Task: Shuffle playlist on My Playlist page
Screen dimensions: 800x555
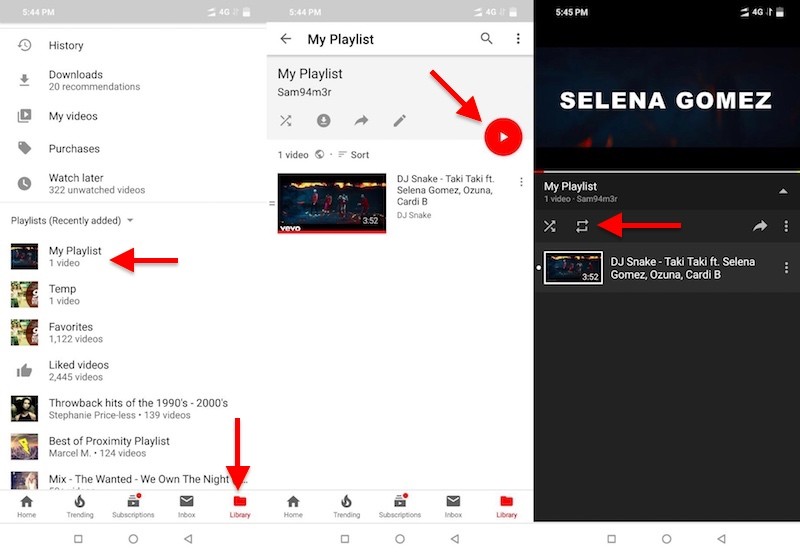Action: pos(286,121)
